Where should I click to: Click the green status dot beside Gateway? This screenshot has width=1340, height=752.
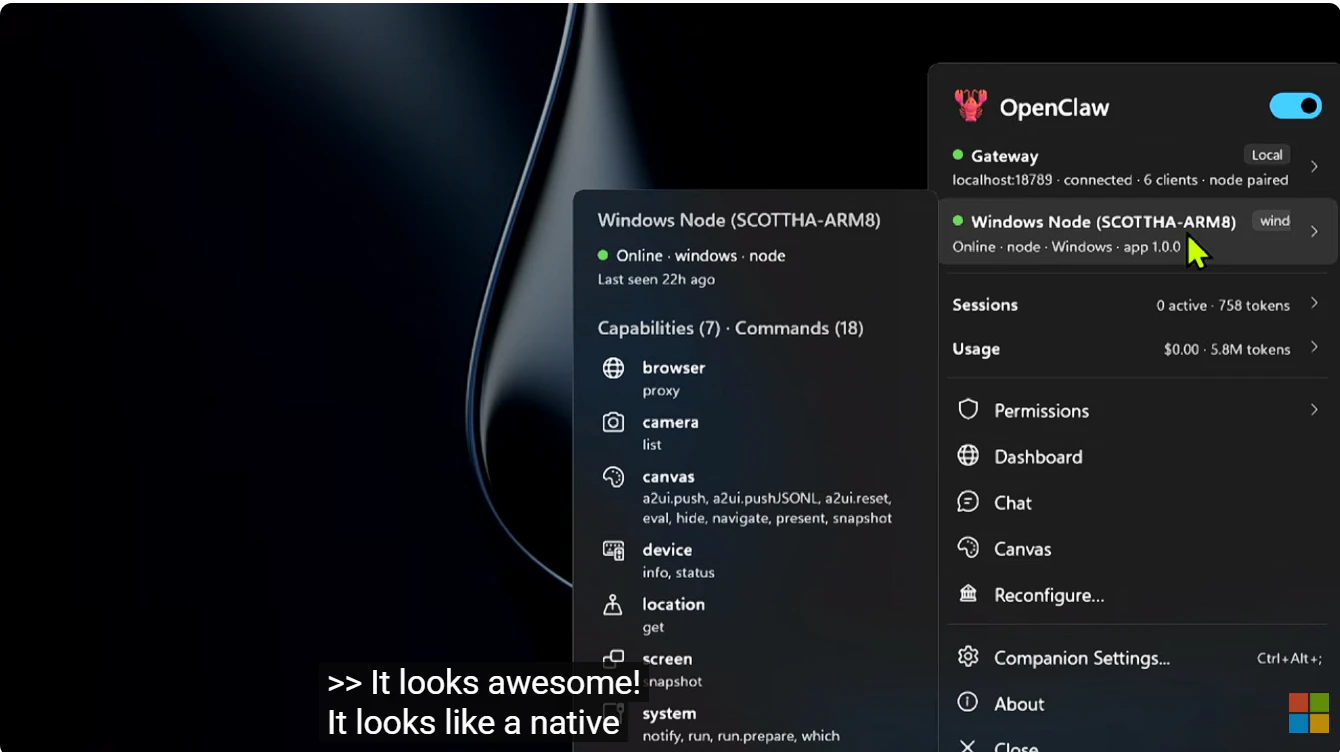point(958,155)
